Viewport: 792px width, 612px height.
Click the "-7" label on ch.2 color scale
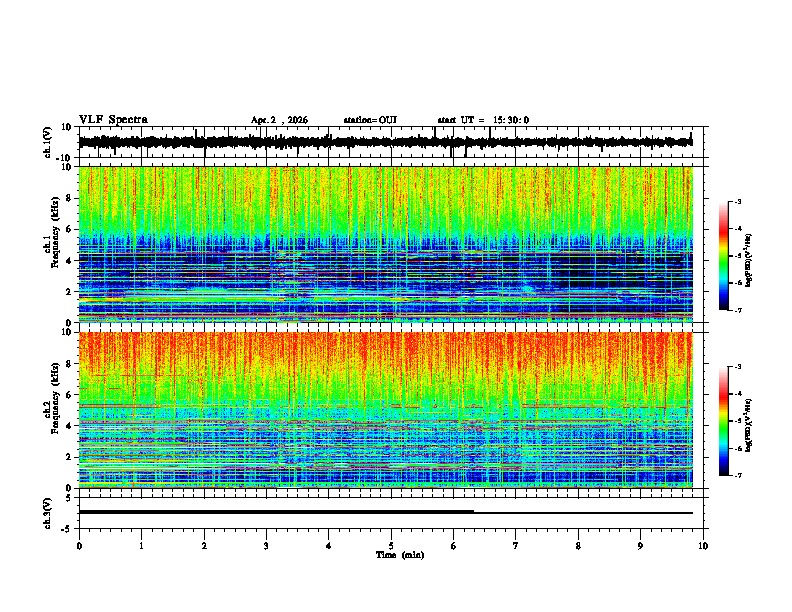(737, 476)
